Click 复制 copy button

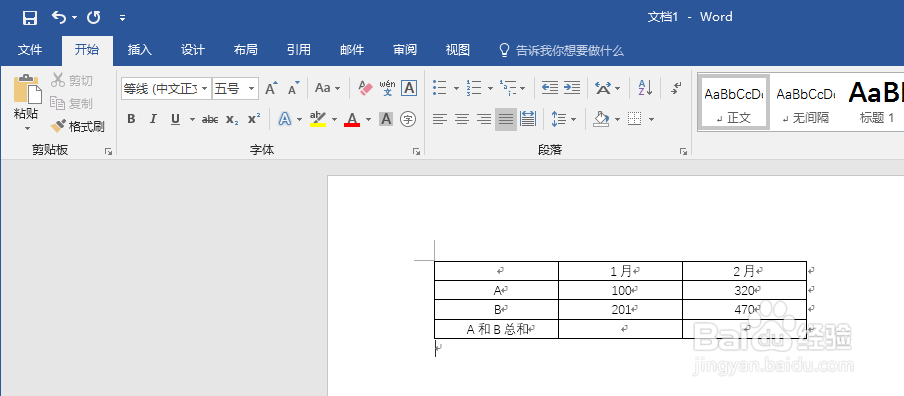tap(71, 104)
